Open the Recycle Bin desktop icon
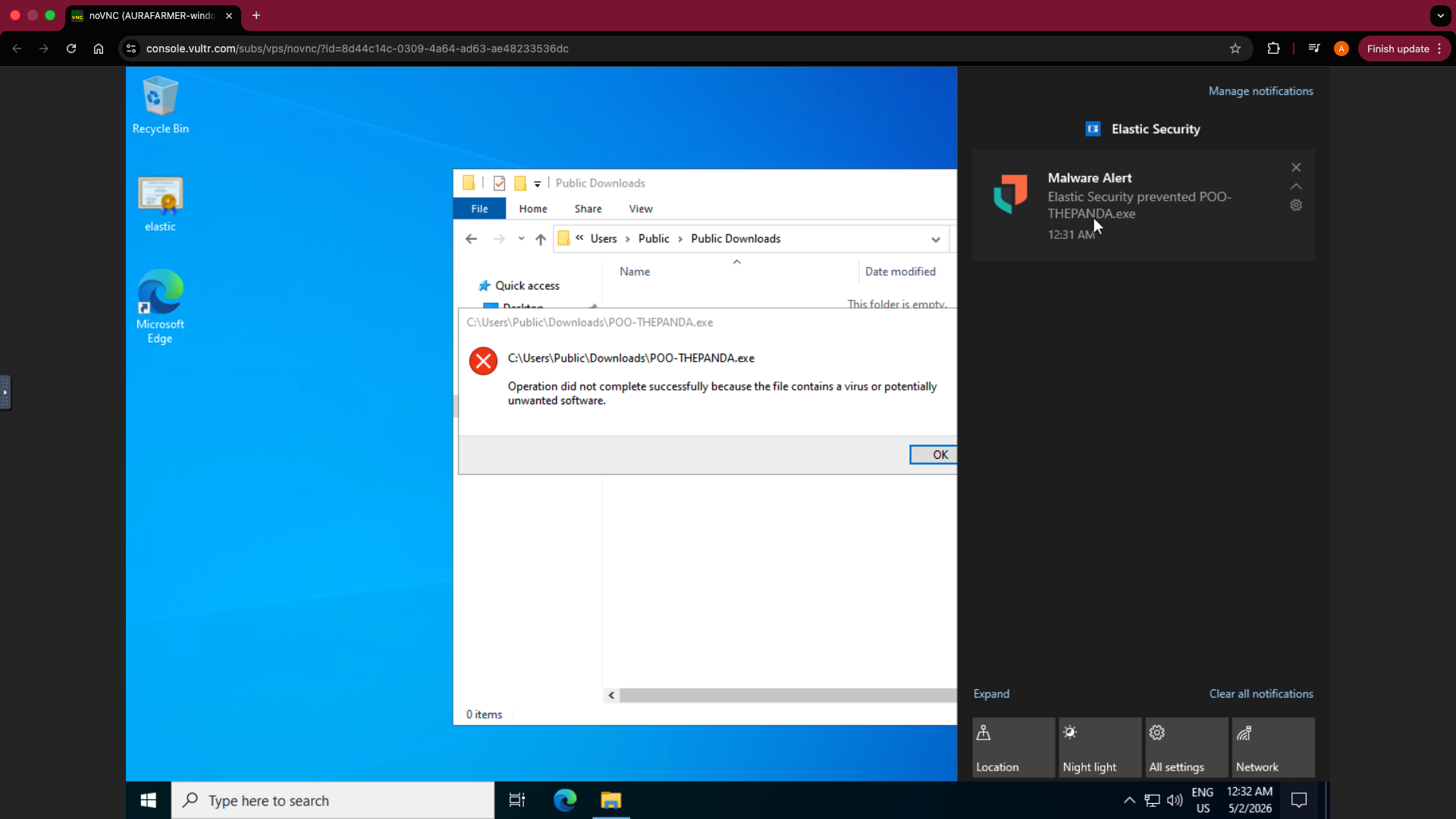 tap(160, 105)
